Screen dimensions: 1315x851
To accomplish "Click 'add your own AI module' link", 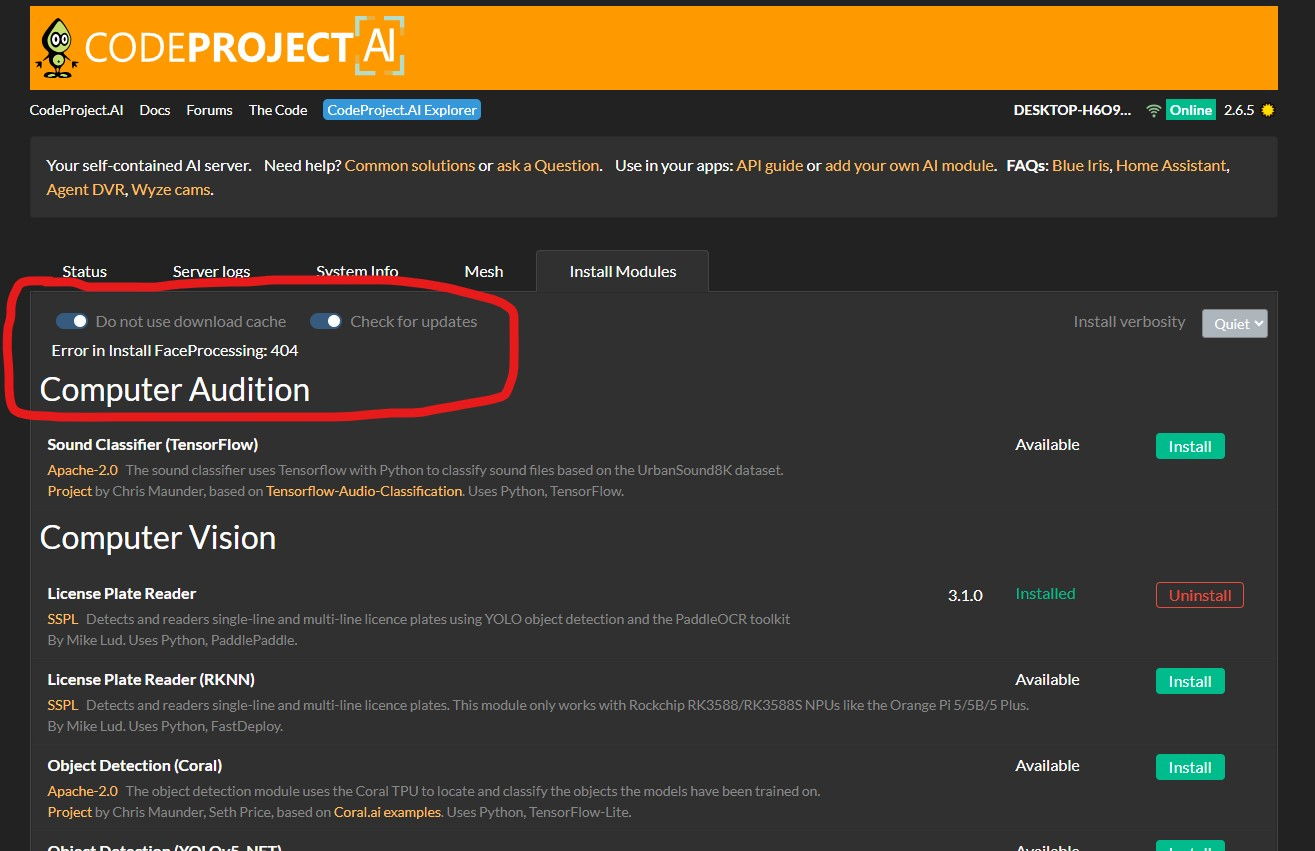I will [910, 165].
